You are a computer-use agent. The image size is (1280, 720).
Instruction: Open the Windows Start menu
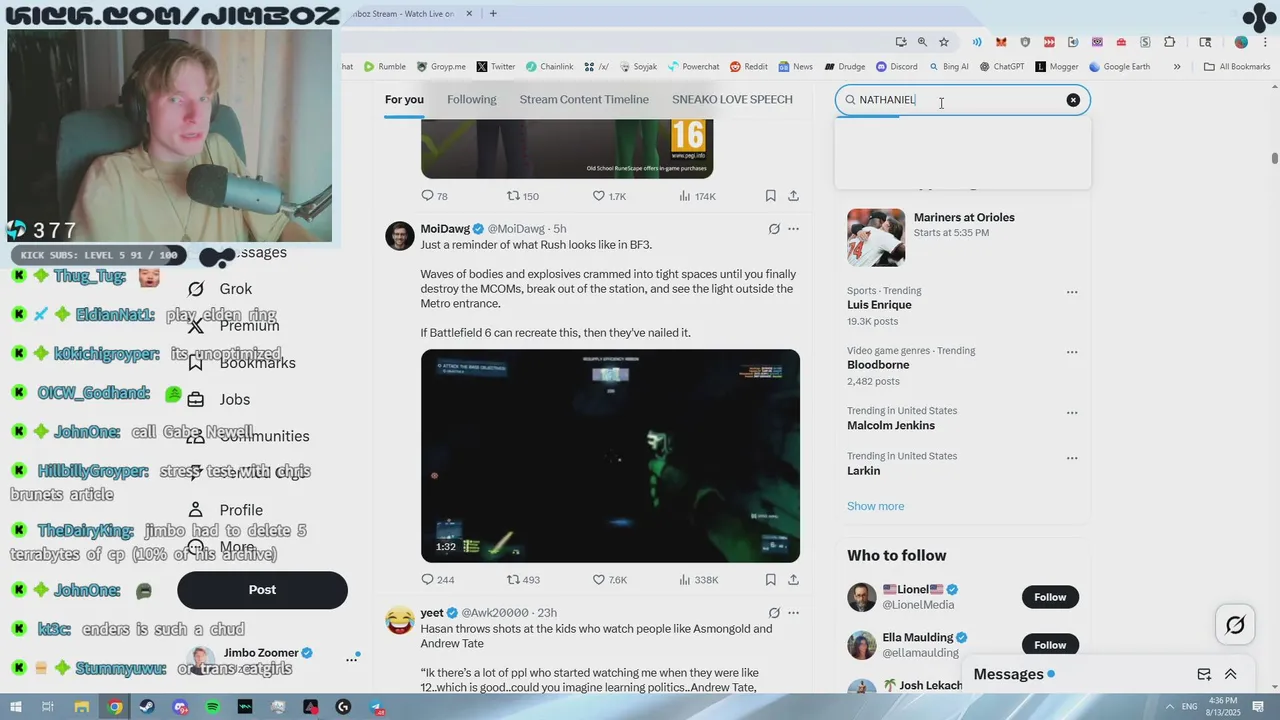pos(16,707)
